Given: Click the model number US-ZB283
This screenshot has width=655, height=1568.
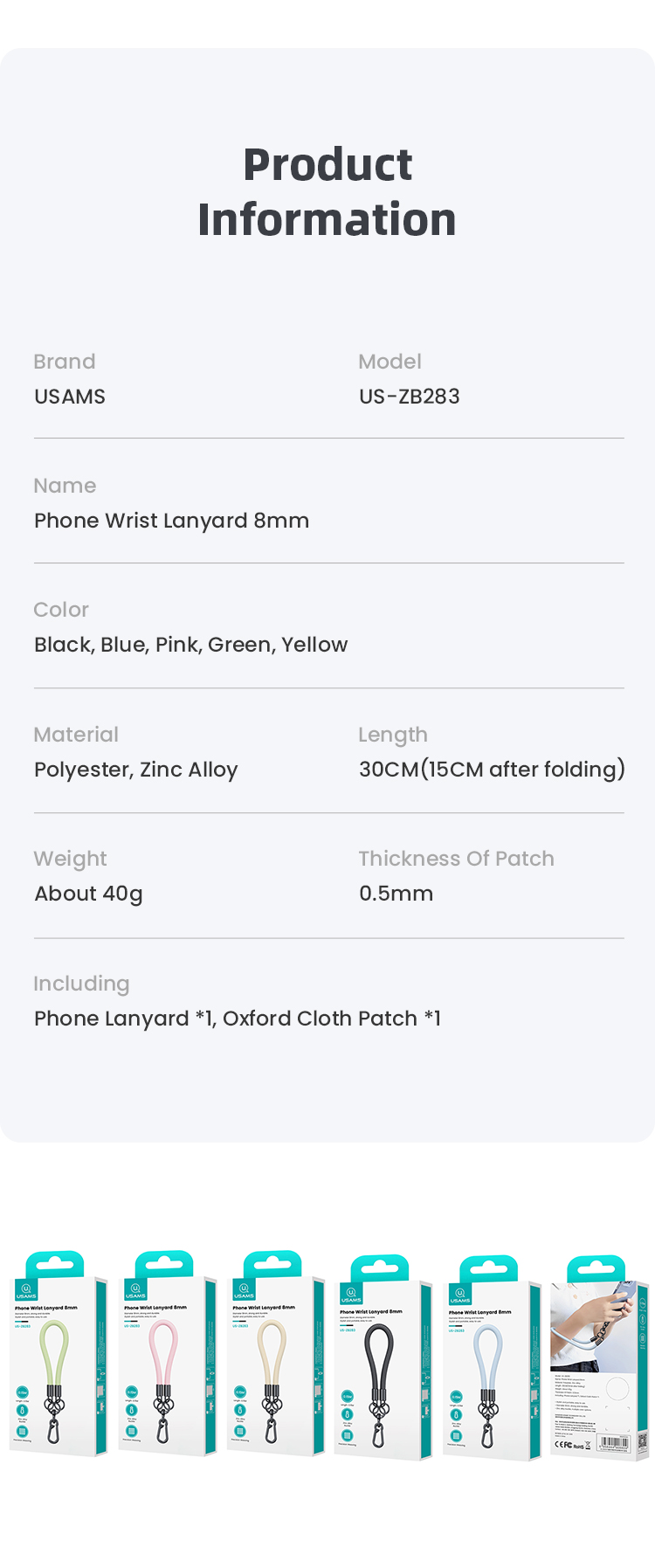Looking at the screenshot, I should (x=410, y=397).
